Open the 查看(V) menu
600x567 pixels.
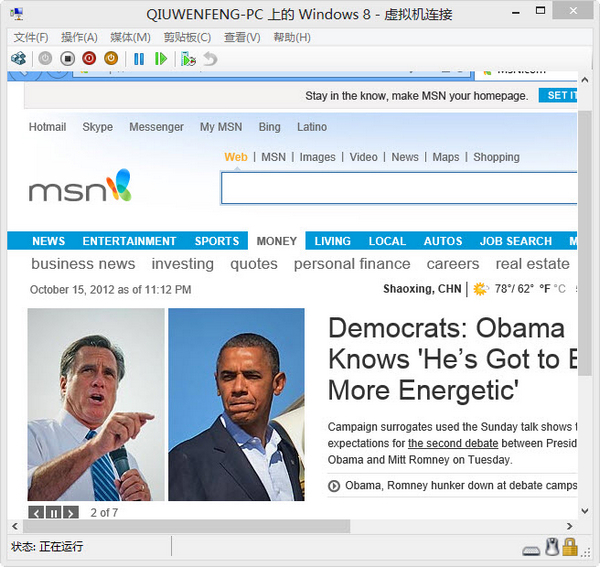[242, 37]
